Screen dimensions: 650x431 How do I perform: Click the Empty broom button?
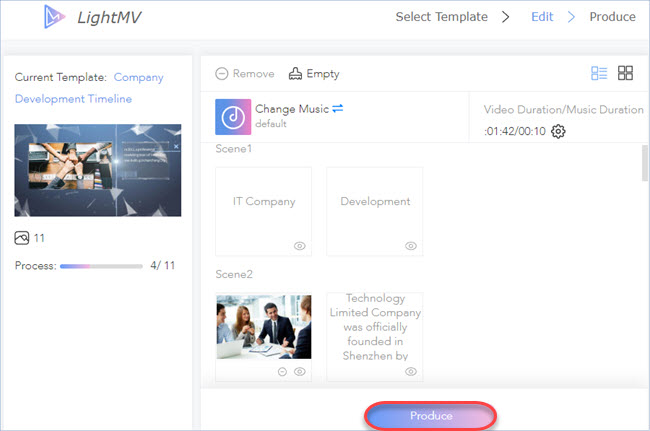click(314, 74)
